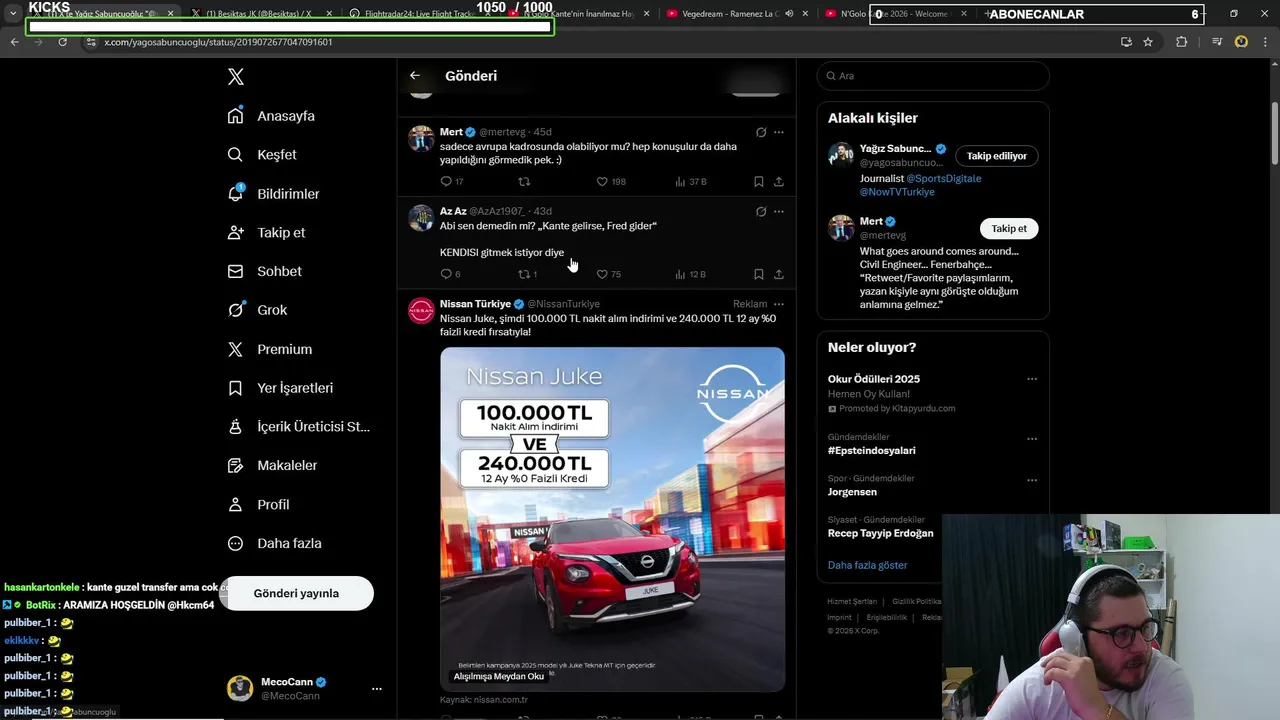The width and height of the screenshot is (1280, 720).
Task: Ask Grok about Az Az tweet
Action: click(761, 212)
